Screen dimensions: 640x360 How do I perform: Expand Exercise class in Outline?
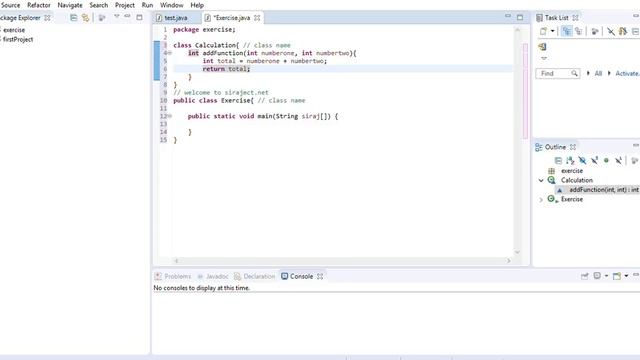pyautogui.click(x=541, y=200)
